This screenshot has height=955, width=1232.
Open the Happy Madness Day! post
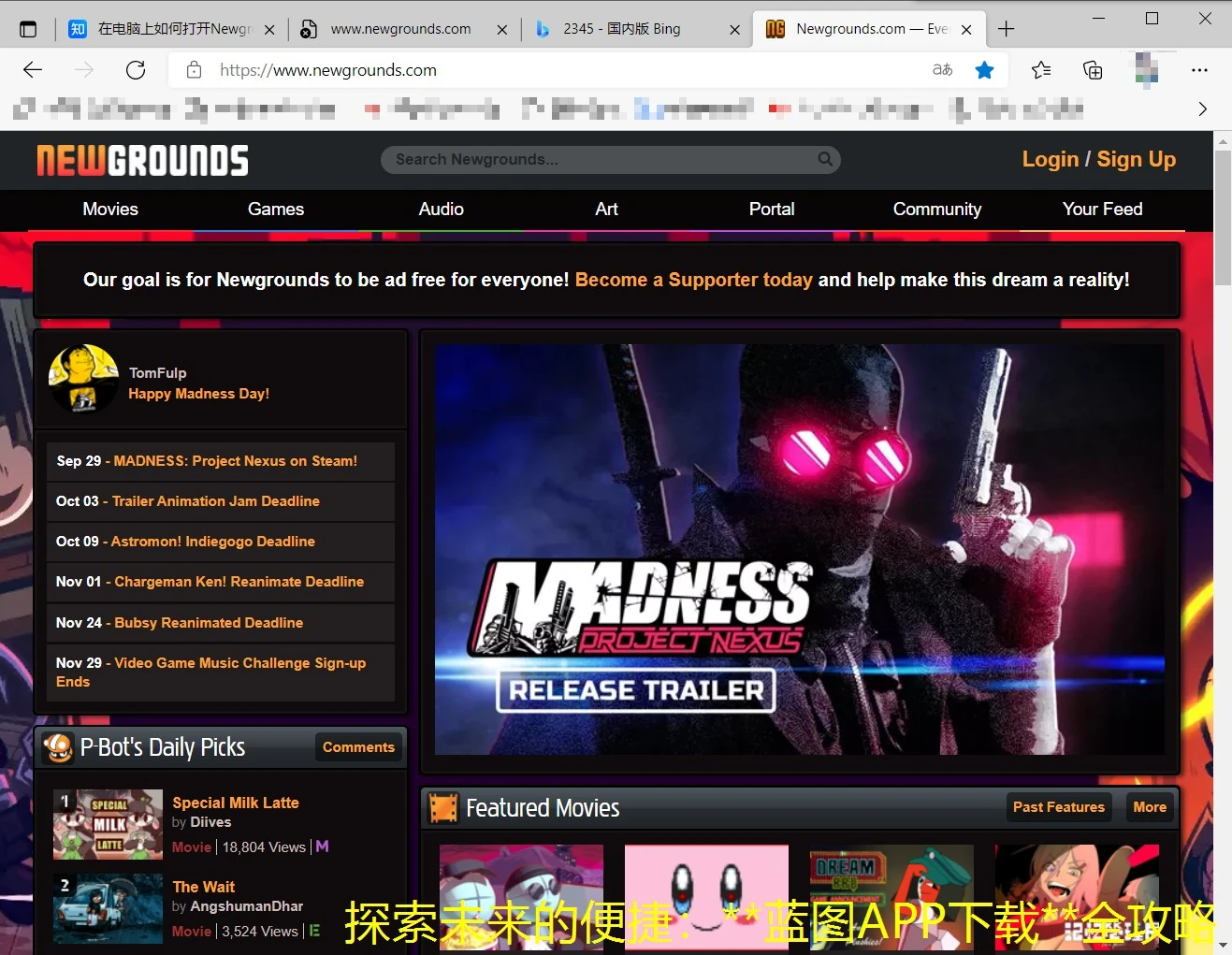tap(198, 394)
